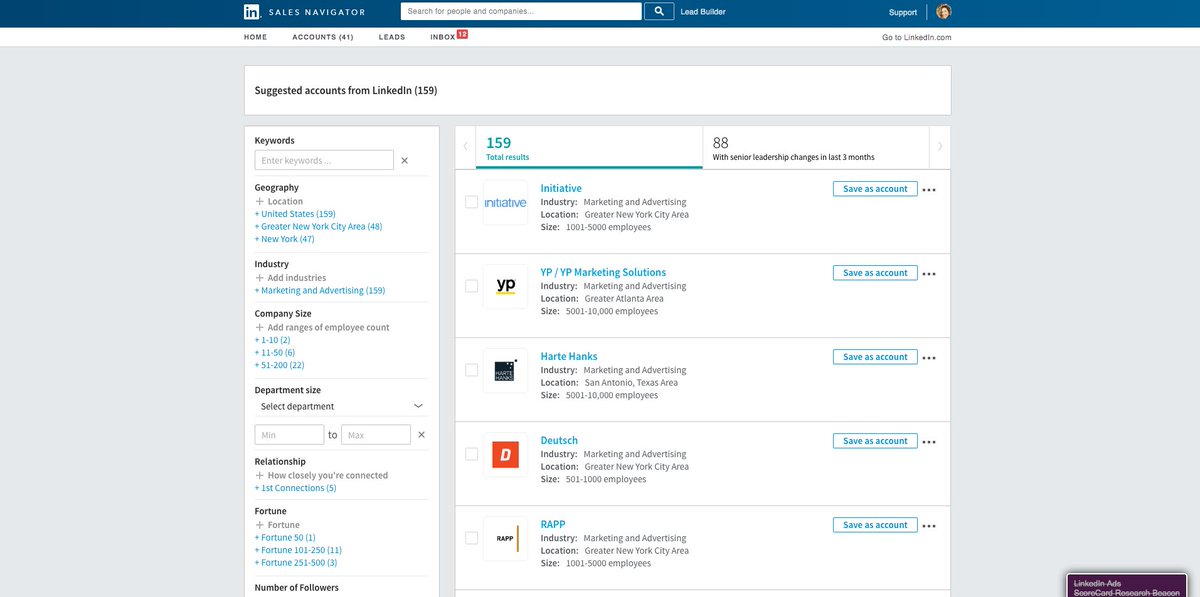Clear the department size Min/Max range

click(x=421, y=435)
